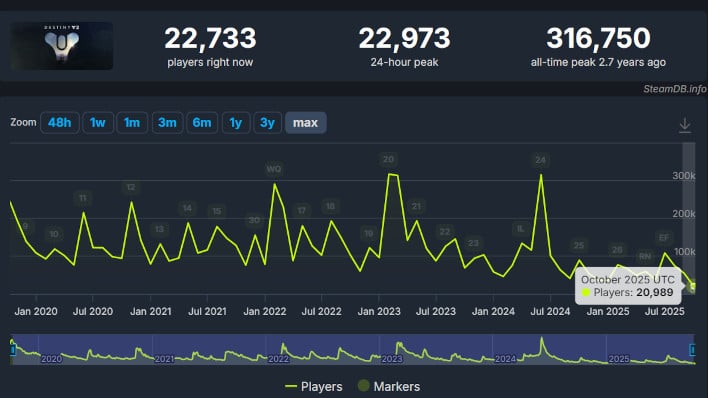Select the 6m zoom range
708x398 pixels.
202,122
